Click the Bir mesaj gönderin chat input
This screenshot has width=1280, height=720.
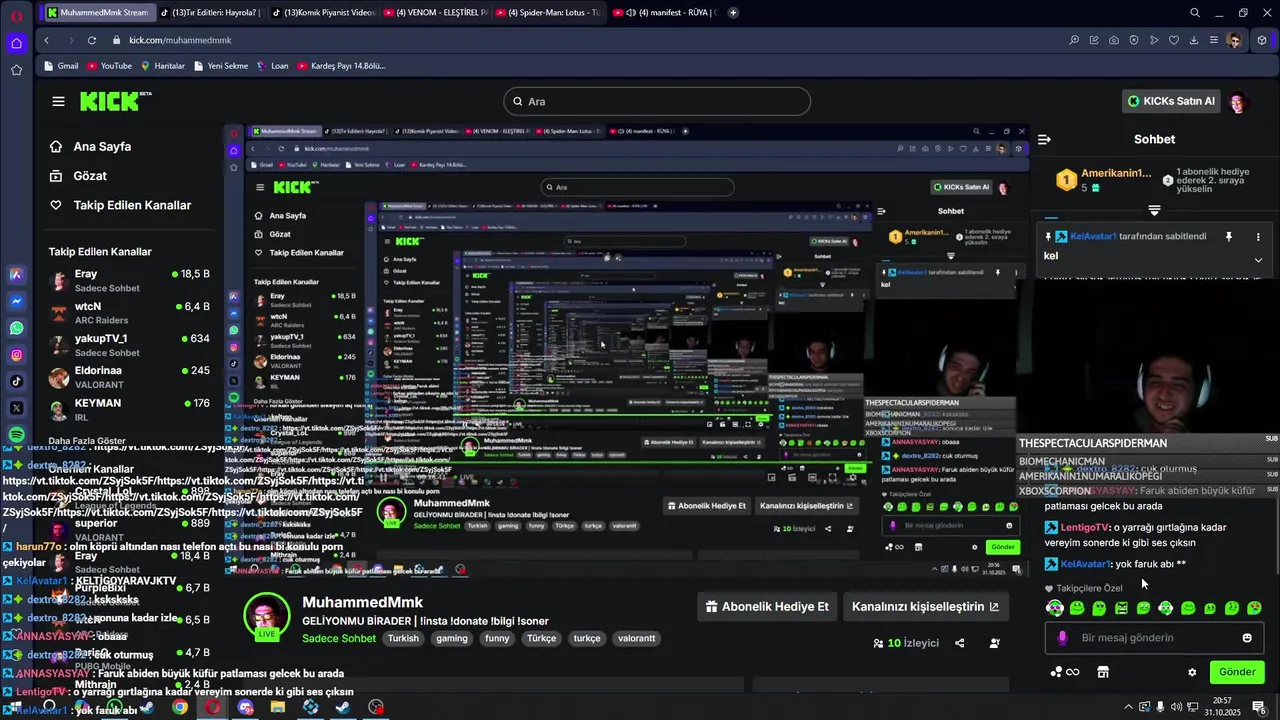pos(1154,638)
